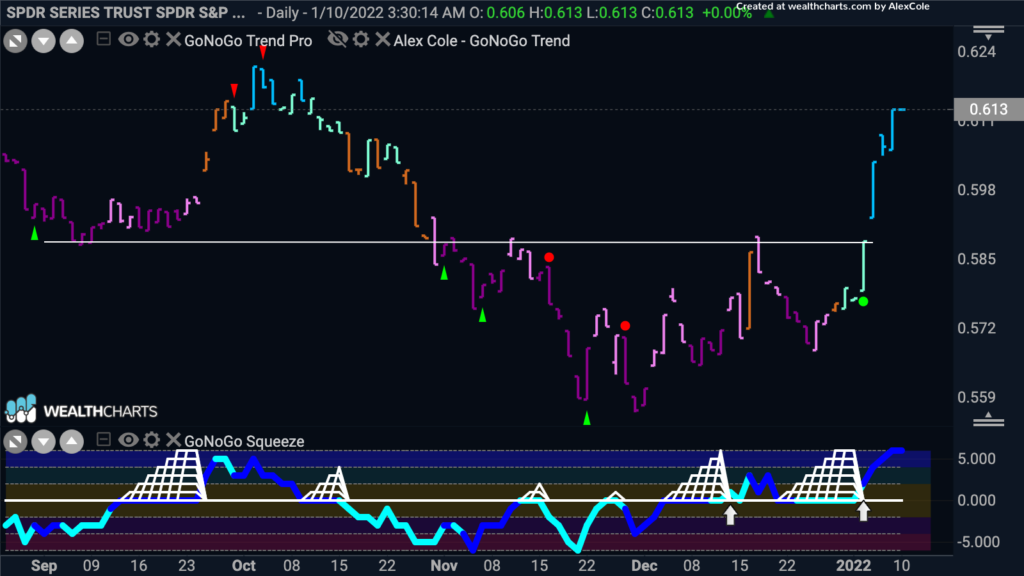This screenshot has height=576, width=1024.
Task: Click the Dec date label
Action: (x=644, y=566)
